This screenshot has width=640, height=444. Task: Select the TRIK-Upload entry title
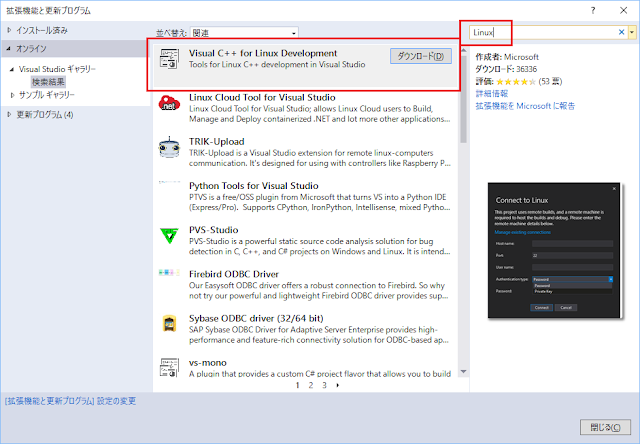coord(217,142)
